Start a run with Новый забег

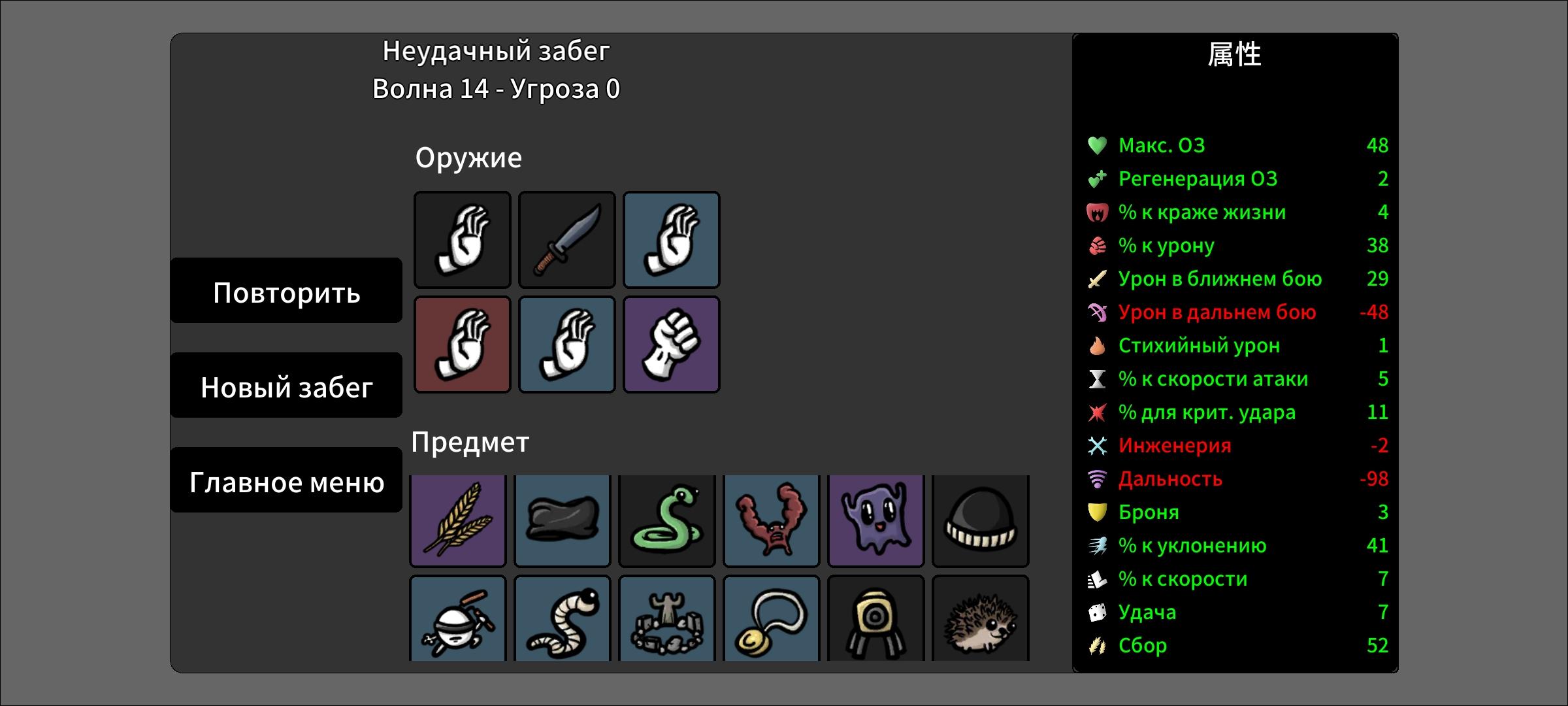click(286, 385)
